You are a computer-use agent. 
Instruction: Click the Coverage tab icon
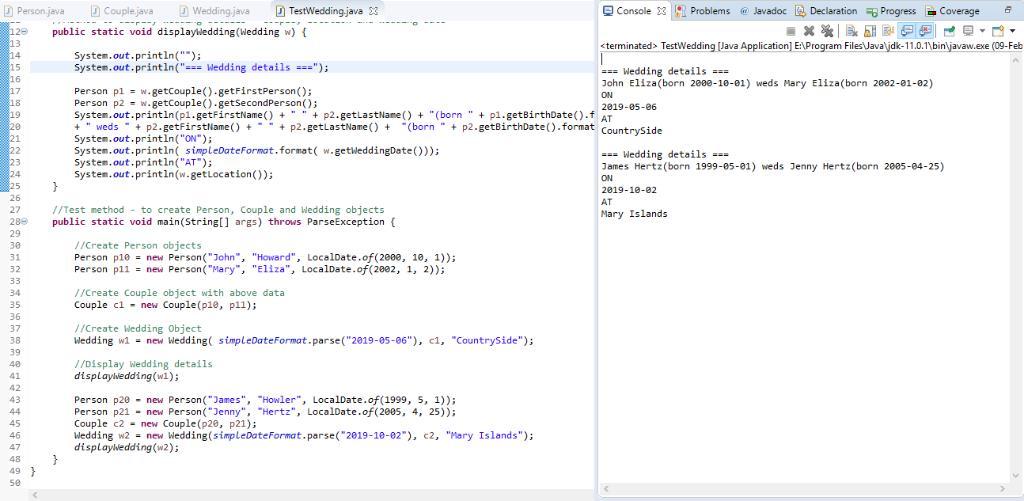point(930,11)
